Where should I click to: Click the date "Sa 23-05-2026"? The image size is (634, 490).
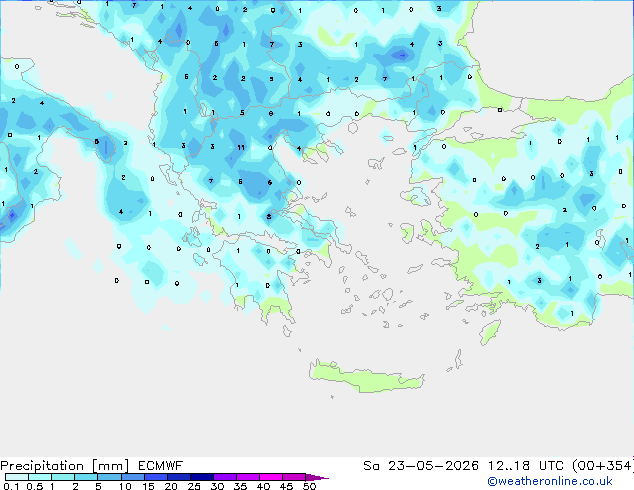click(421, 466)
